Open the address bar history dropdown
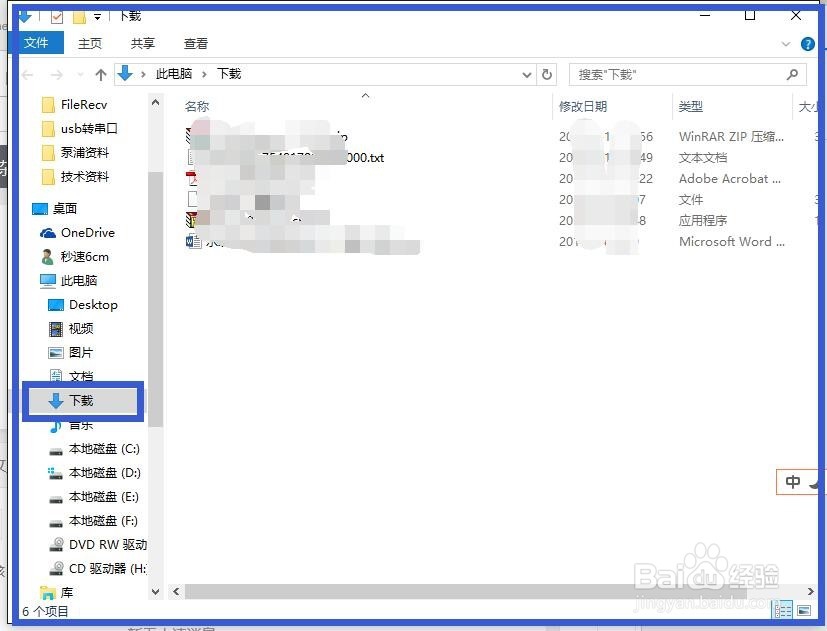Image resolution: width=827 pixels, height=631 pixels. [525, 74]
